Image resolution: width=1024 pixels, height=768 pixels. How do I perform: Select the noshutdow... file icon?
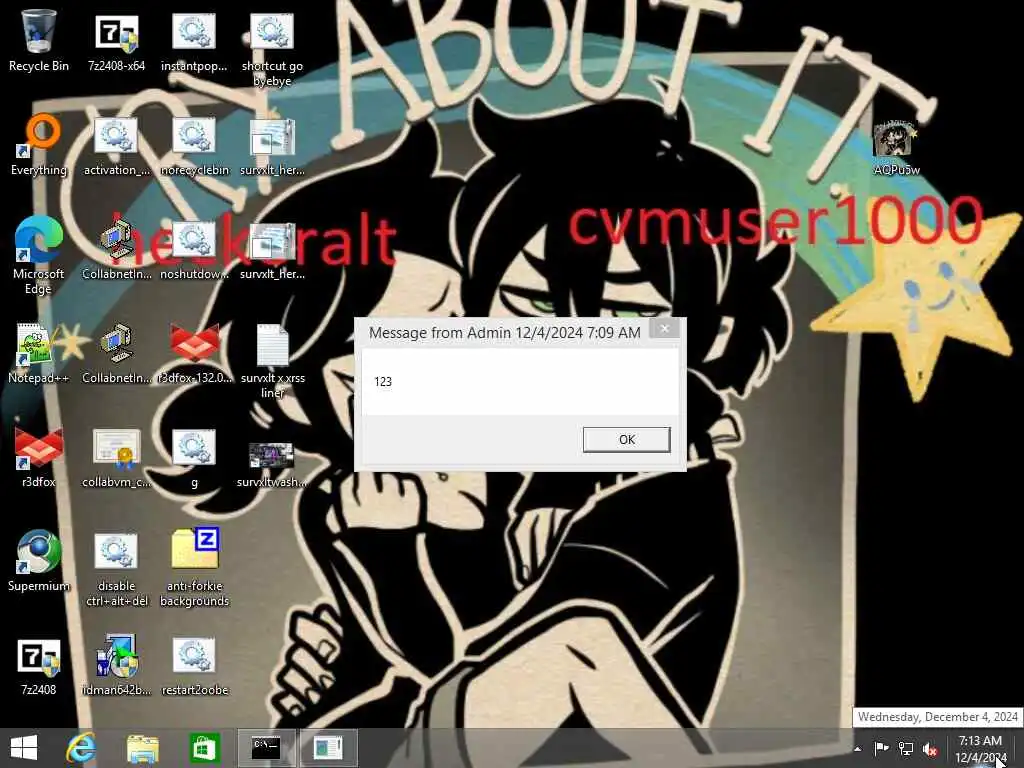pyautogui.click(x=194, y=251)
